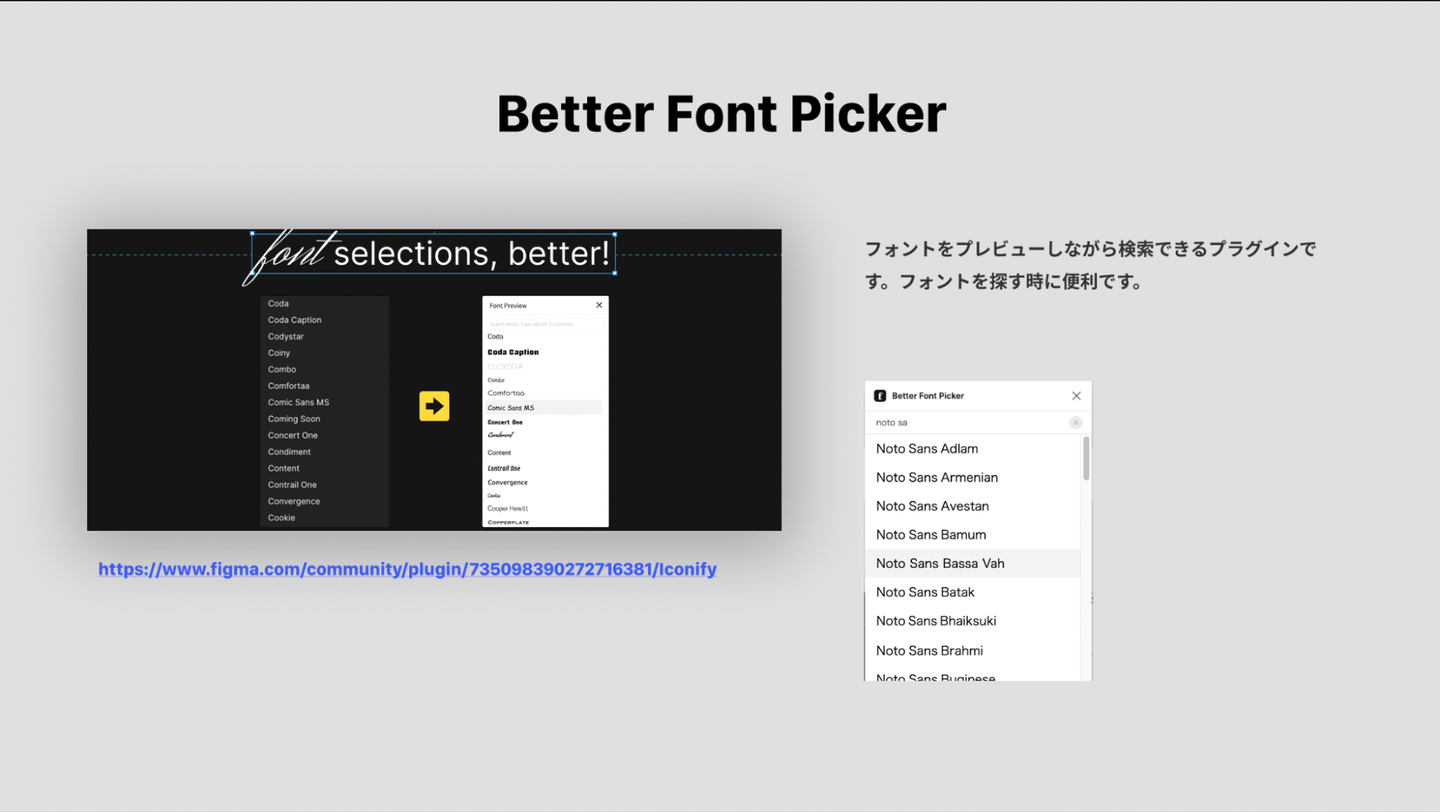Image resolution: width=1440 pixels, height=812 pixels.
Task: Pick Noto Sans Bamum in results
Action: [931, 535]
